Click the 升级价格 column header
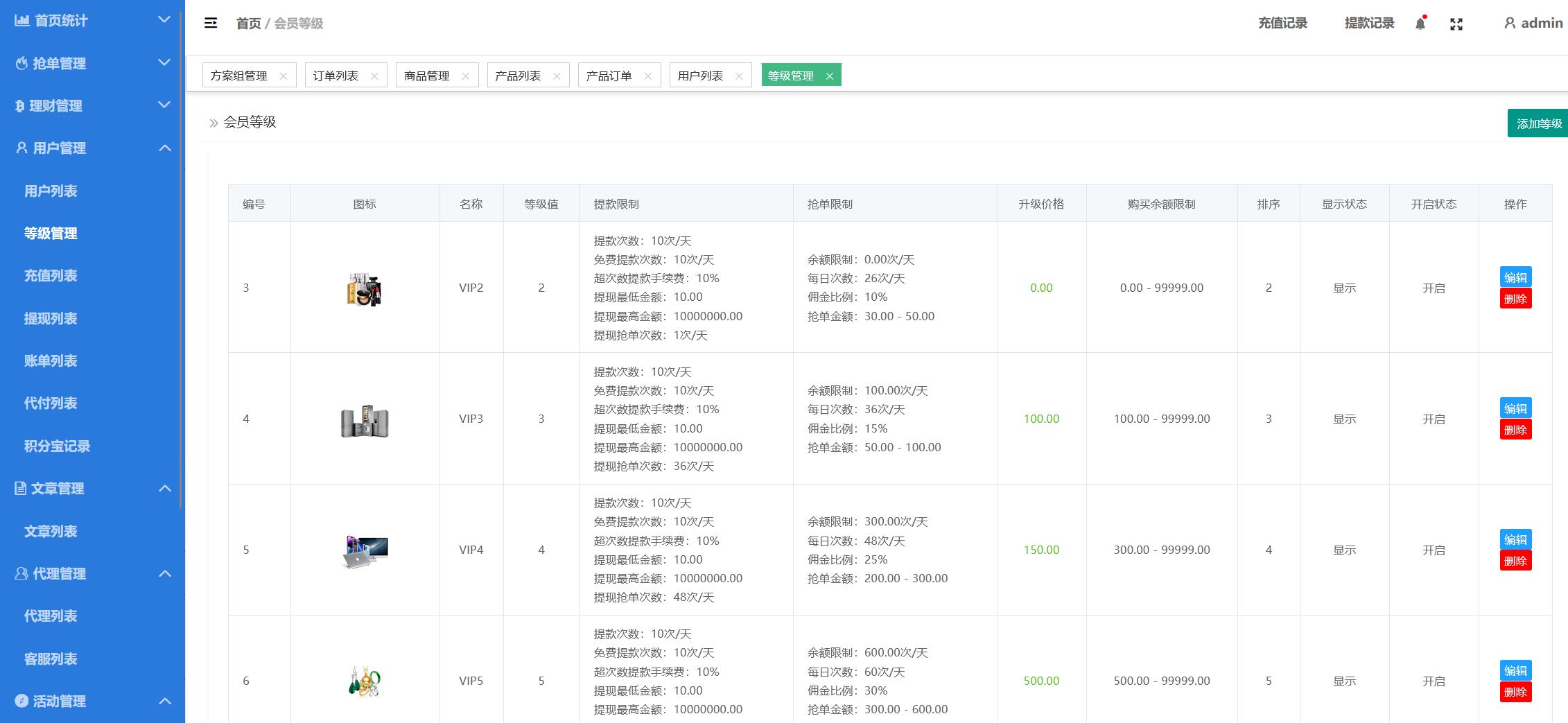 click(1041, 204)
